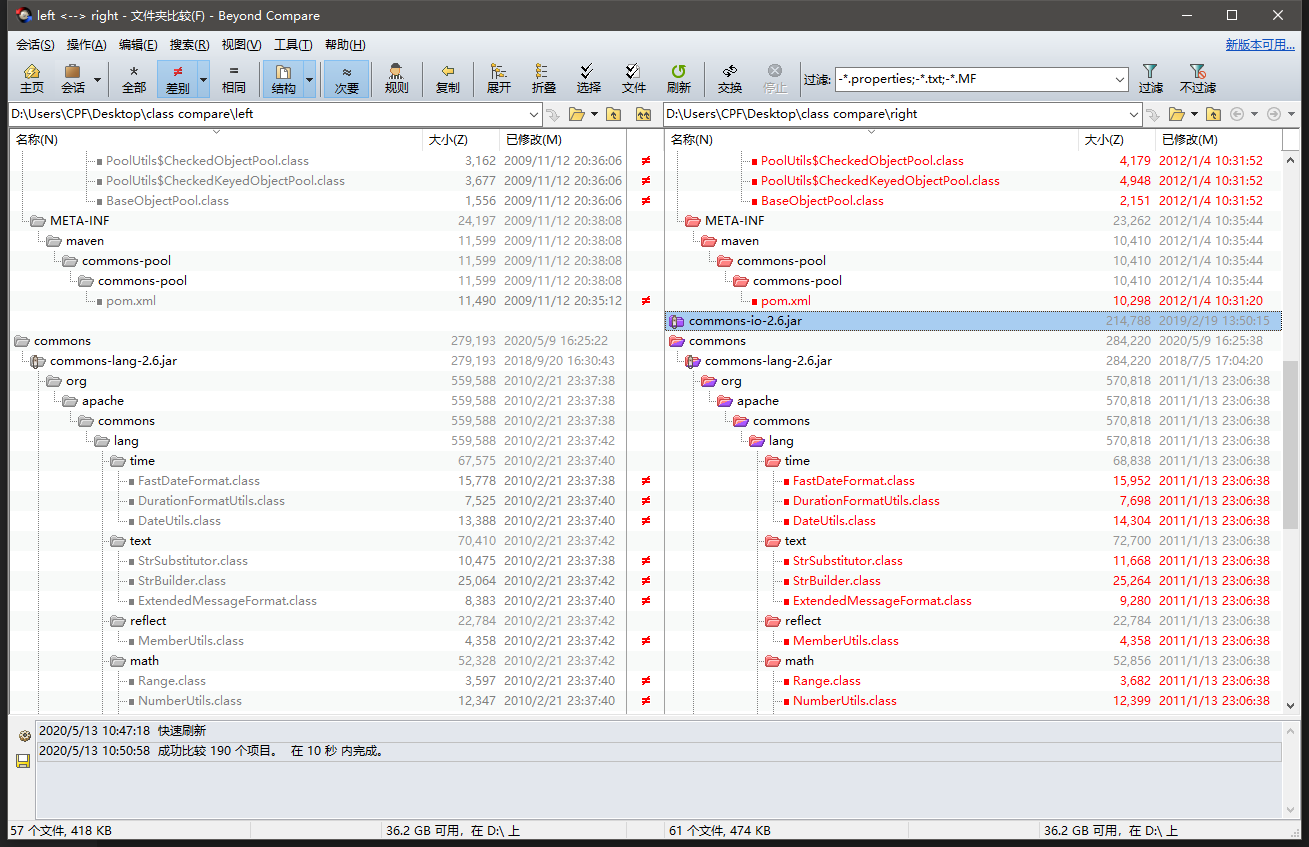Viewport: 1309px width, 847px height.
Task: Sort left pane by 大小(Z) column
Action: (x=461, y=140)
